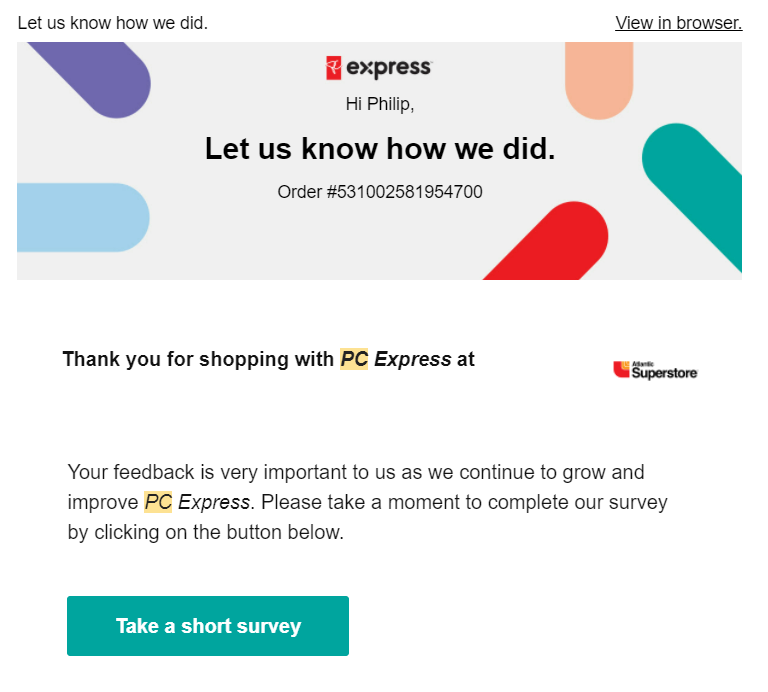Click the by clicking on the button below line

[205, 532]
